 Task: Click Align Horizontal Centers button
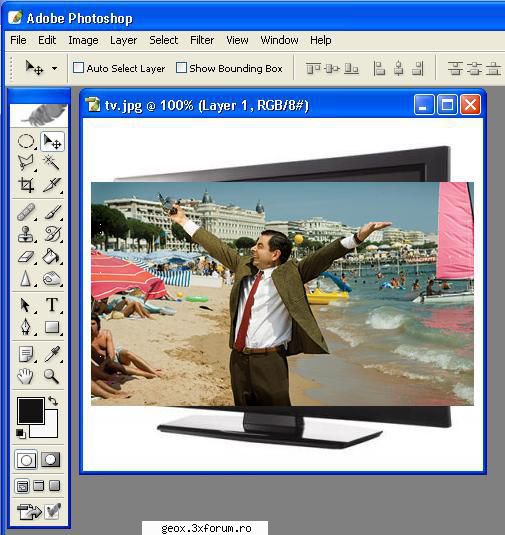coord(398,69)
